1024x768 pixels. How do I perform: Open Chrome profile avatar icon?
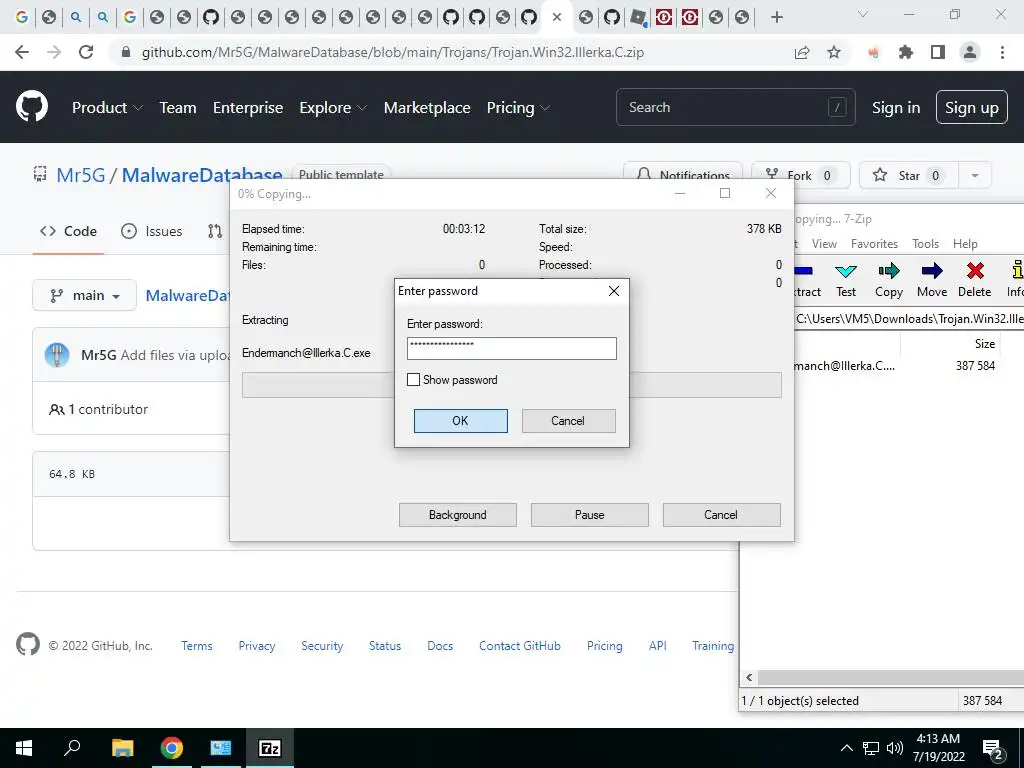tap(970, 52)
